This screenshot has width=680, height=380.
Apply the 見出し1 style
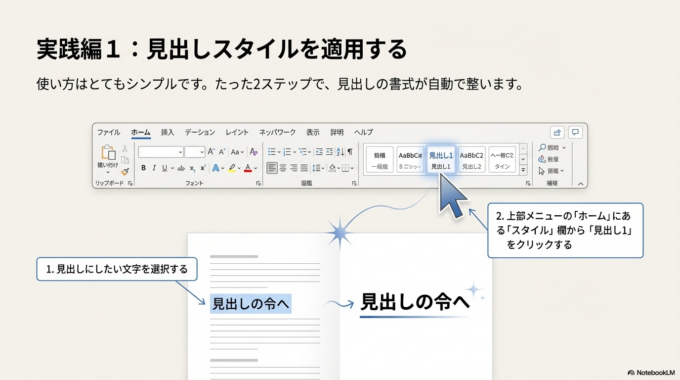[x=441, y=160]
